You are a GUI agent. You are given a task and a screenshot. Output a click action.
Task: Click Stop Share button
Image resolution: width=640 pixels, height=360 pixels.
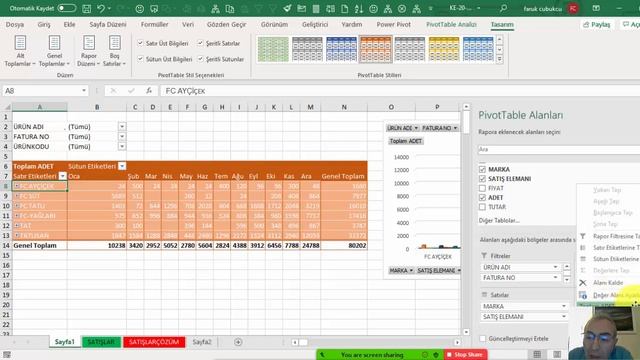[465, 355]
